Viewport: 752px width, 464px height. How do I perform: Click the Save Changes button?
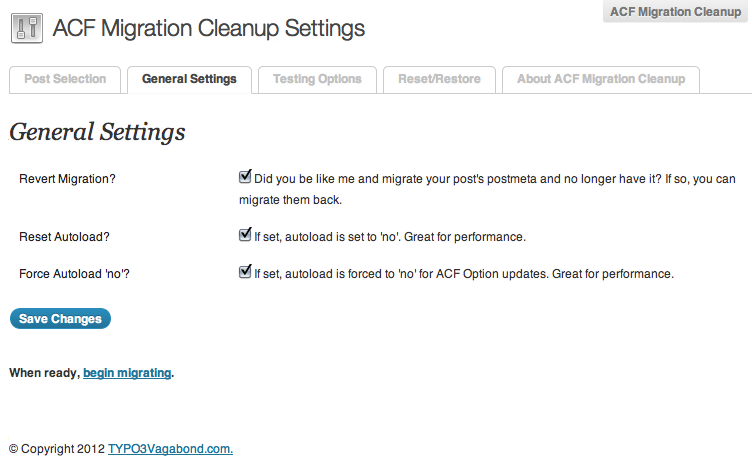[x=60, y=319]
